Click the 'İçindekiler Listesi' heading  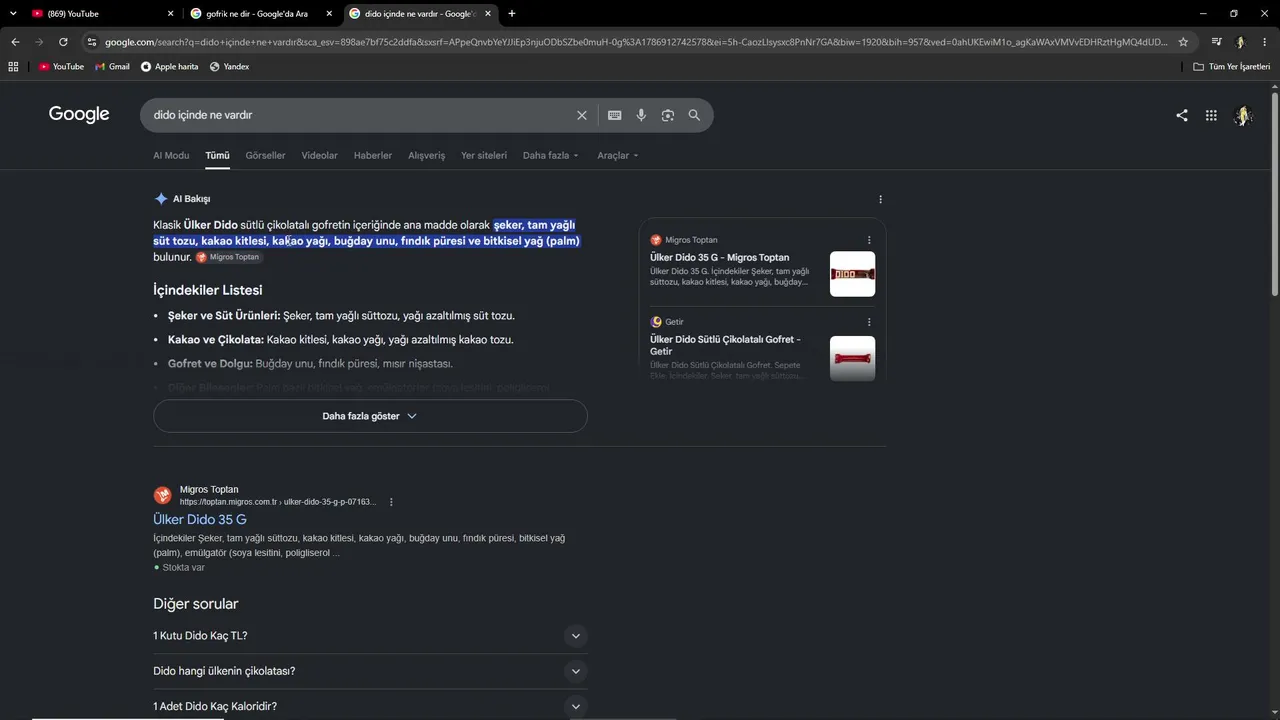coord(208,290)
